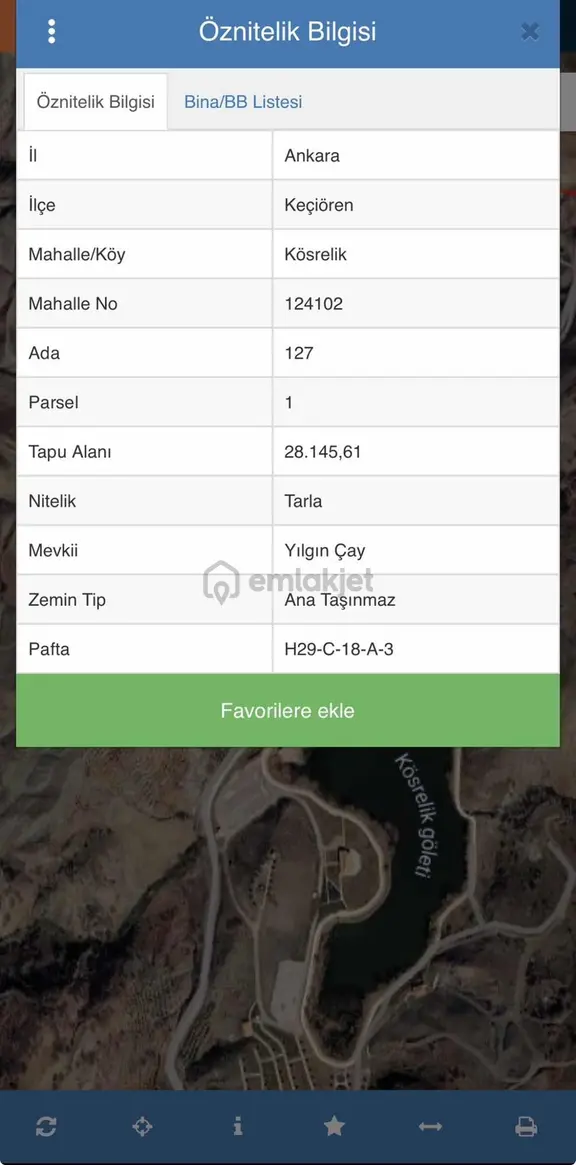Tap the Kösrelik göleti map label
576x1165 pixels.
(x=418, y=815)
